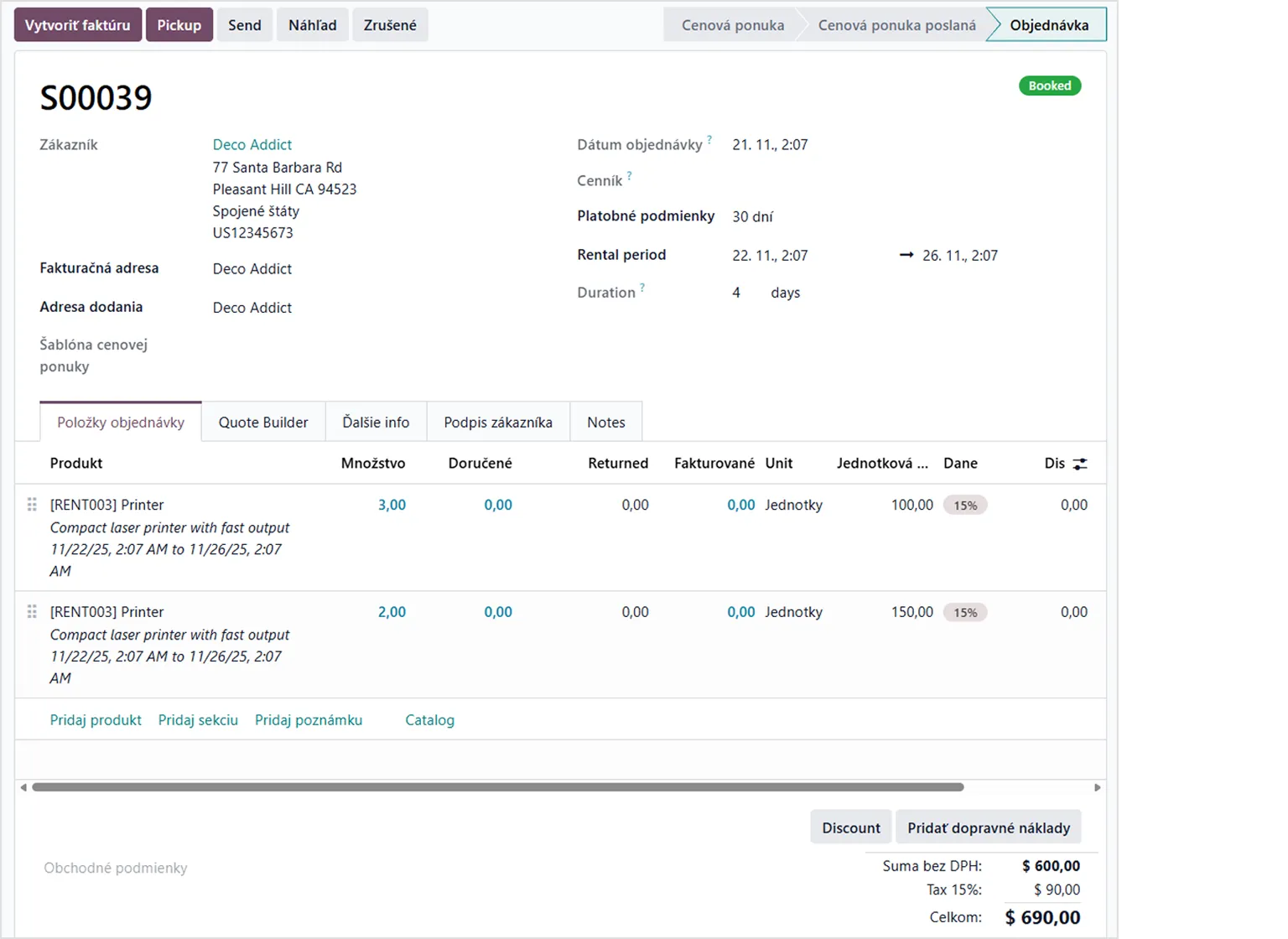Grab the drag handle of first Printer line
The image size is (1288, 939).
[32, 505]
